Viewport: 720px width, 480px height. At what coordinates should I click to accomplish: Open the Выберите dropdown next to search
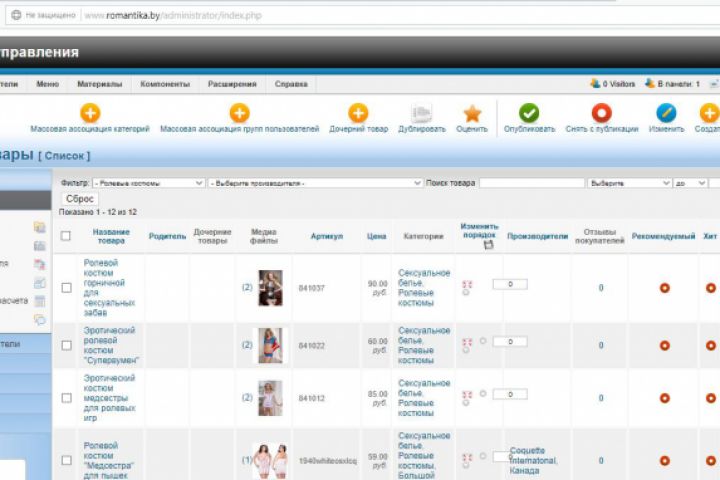tap(629, 183)
